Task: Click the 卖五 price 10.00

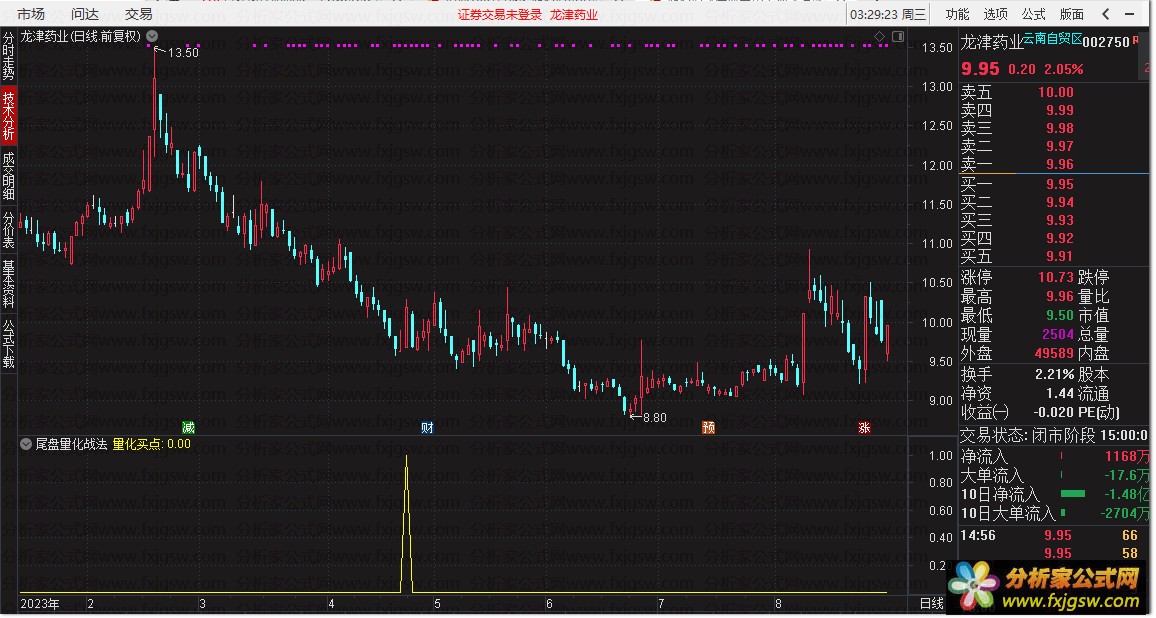Action: [1056, 92]
